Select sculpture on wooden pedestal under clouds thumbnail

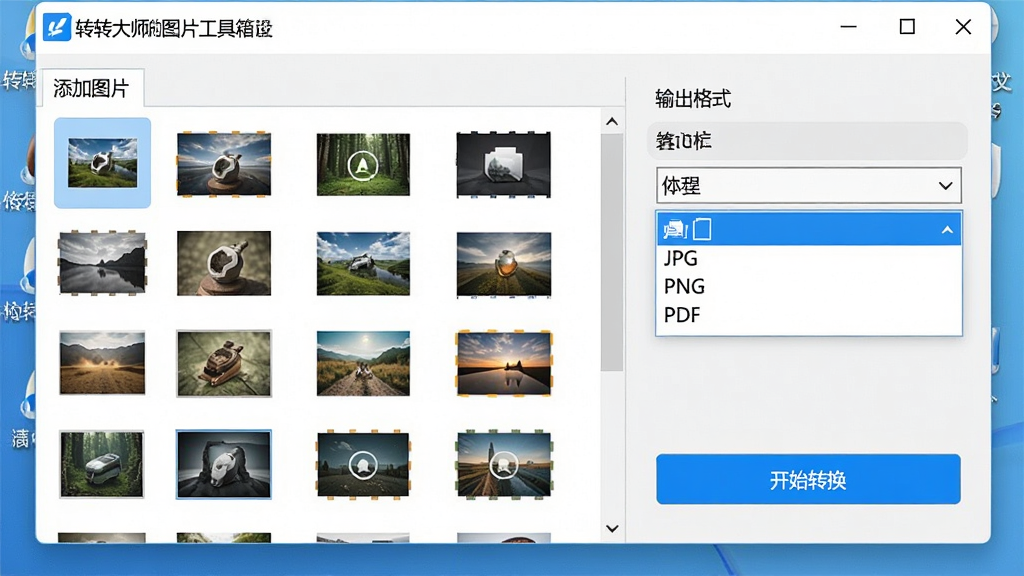[x=224, y=164]
